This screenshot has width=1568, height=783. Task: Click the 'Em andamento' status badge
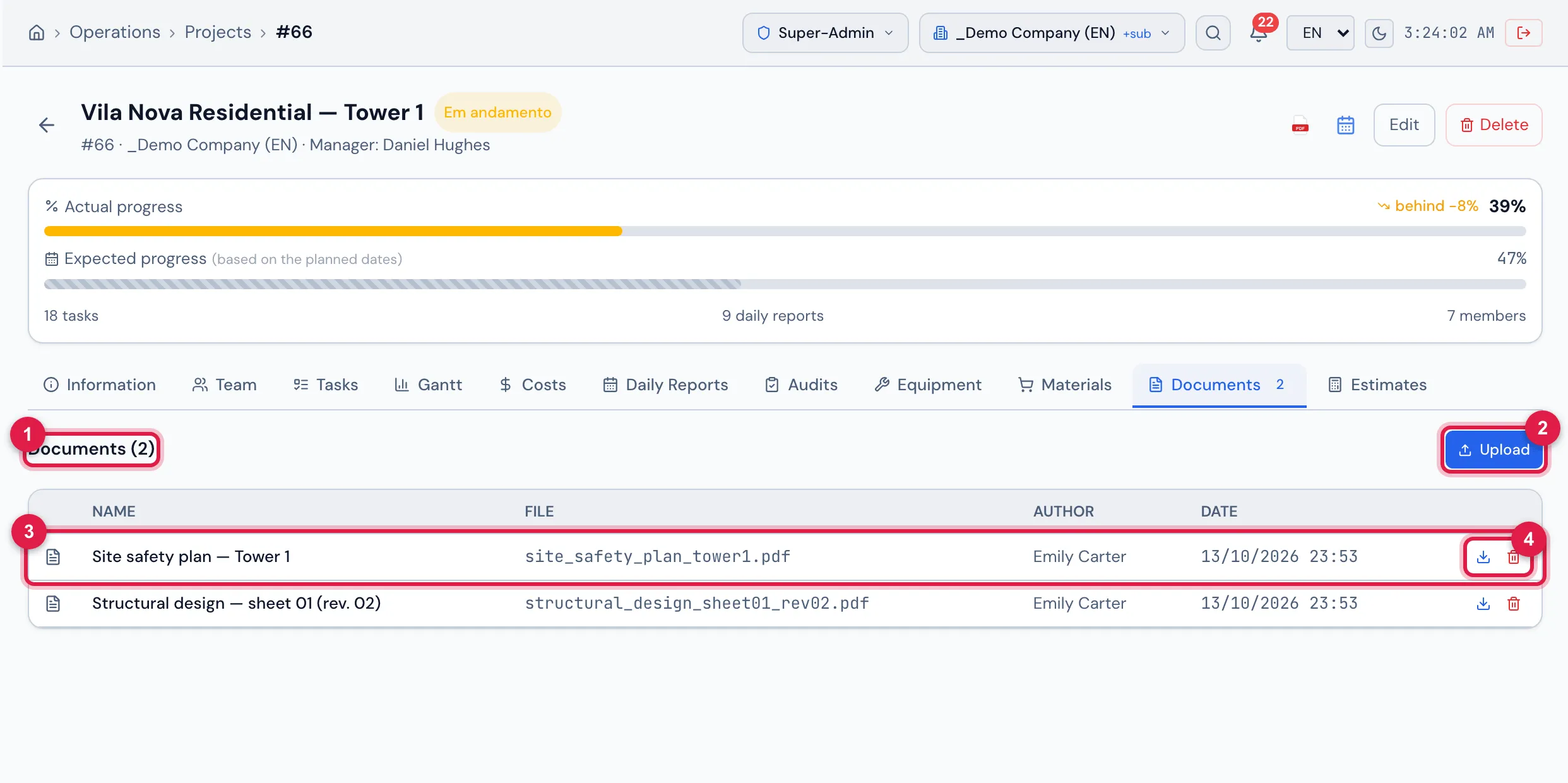pyautogui.click(x=497, y=112)
